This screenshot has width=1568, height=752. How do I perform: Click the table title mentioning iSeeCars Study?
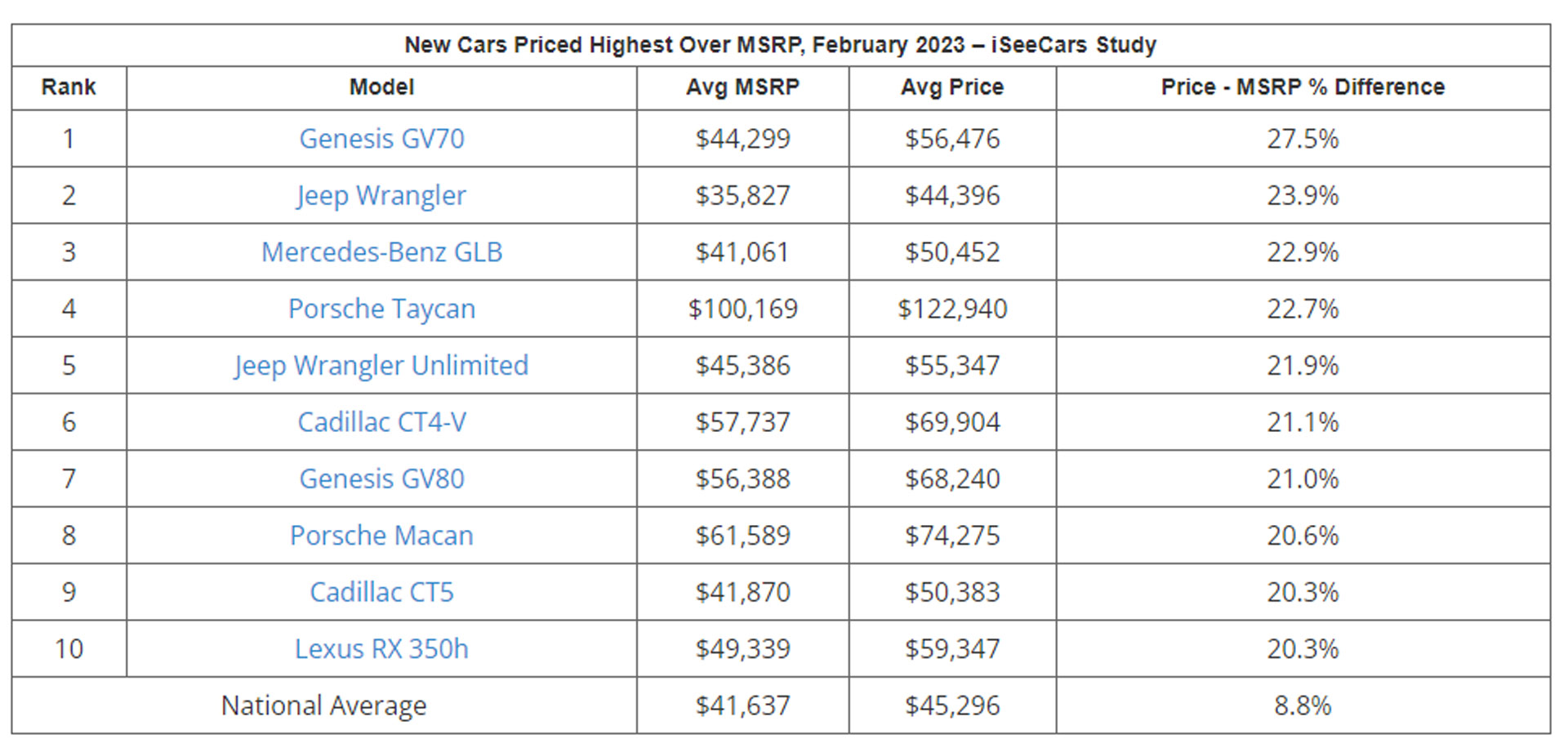780,45
